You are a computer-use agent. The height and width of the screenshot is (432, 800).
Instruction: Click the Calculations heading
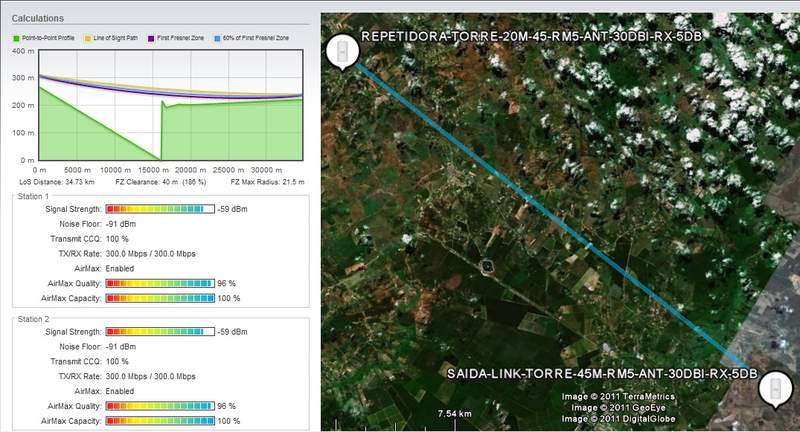click(38, 18)
